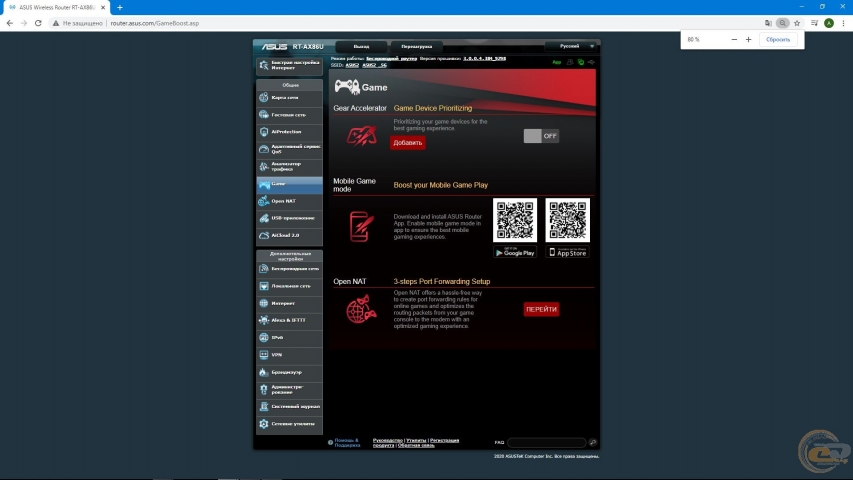Screen dimensions: 853x480
Task: Click the firmware version link in header
Action: click(x=484, y=58)
